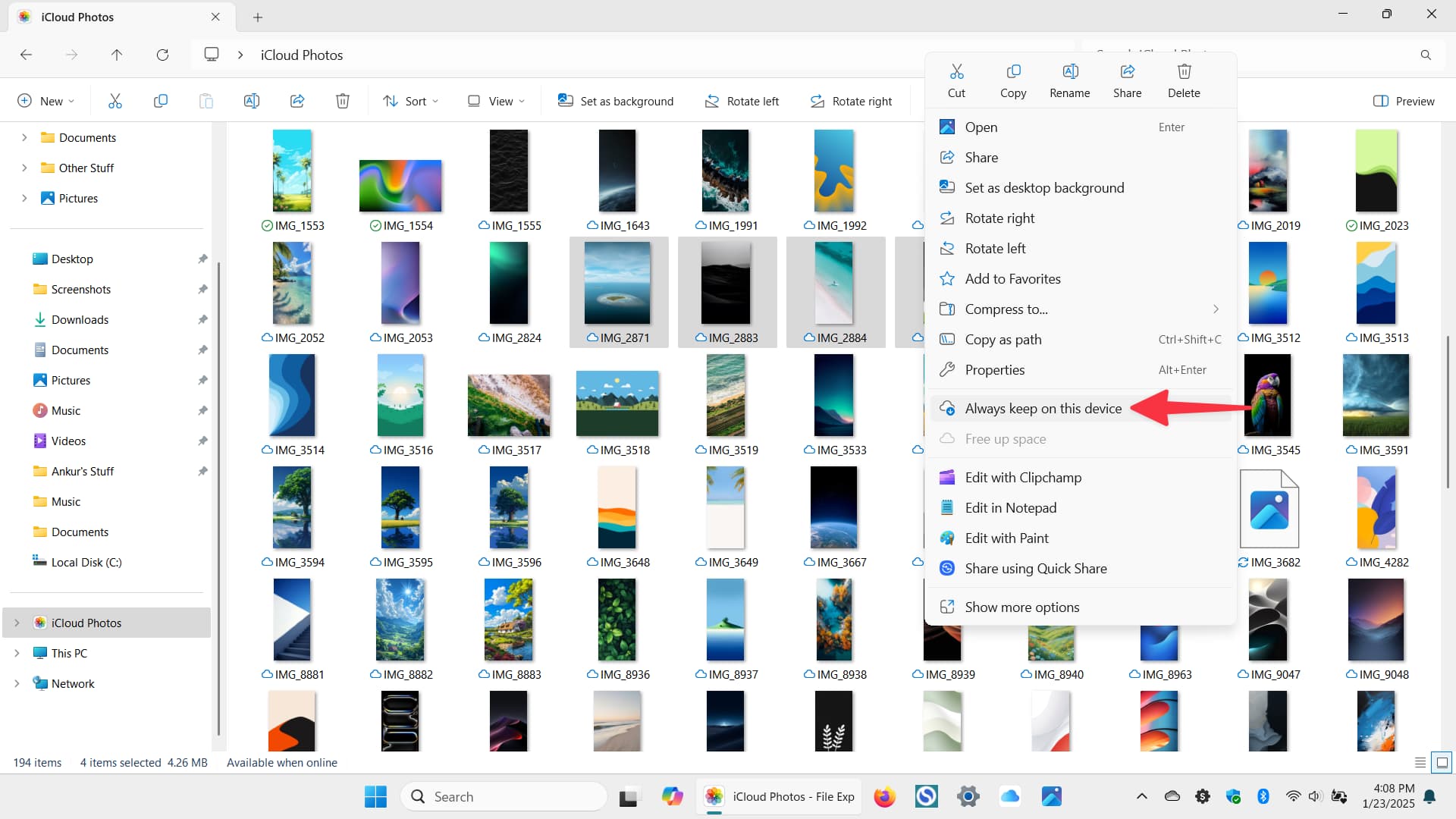This screenshot has height=819, width=1456.
Task: Select the IMG_3518 thumbnail
Action: click(x=617, y=403)
